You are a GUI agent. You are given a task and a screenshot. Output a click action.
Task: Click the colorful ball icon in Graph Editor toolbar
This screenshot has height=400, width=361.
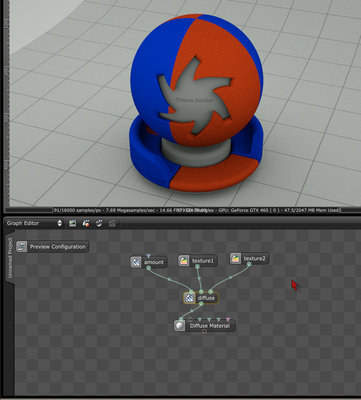[86, 223]
